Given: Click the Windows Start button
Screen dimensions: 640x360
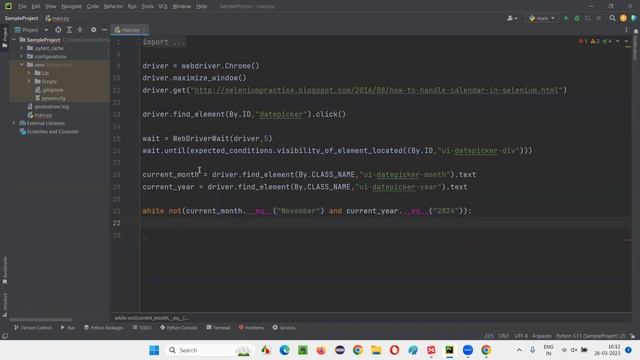Looking at the screenshot, I should click(154, 350).
